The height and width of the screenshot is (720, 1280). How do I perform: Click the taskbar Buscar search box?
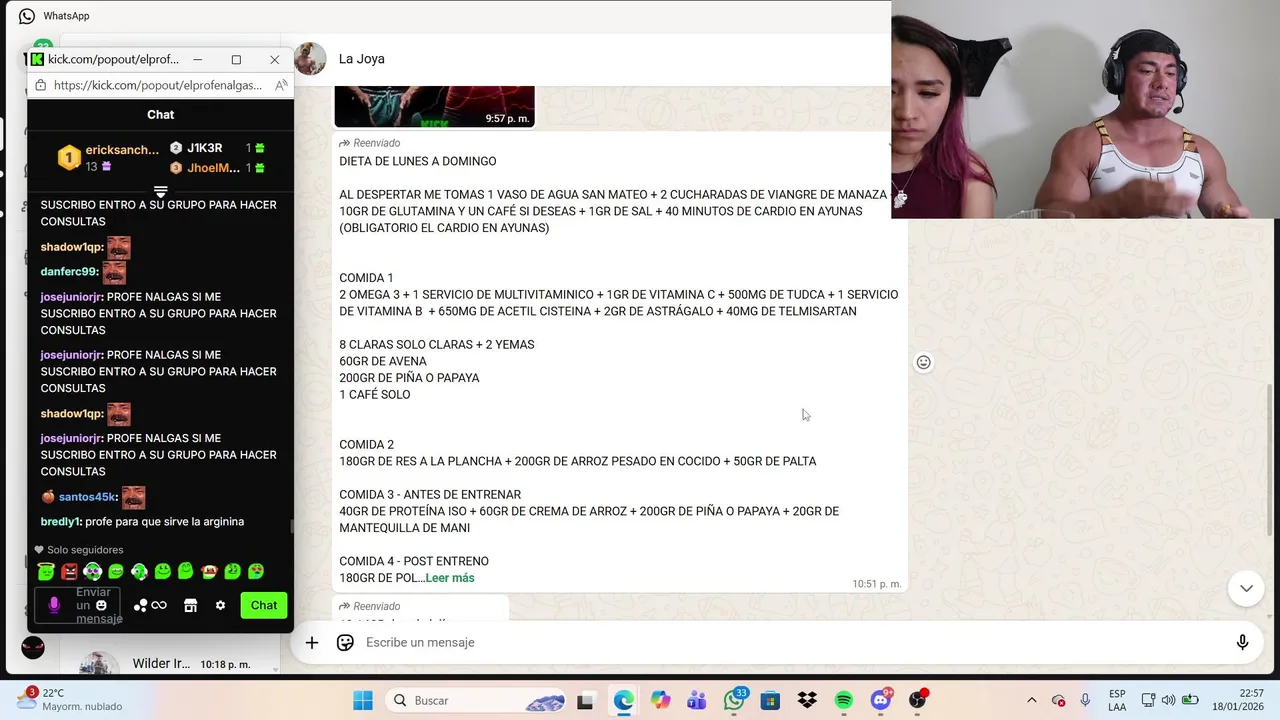tap(476, 700)
